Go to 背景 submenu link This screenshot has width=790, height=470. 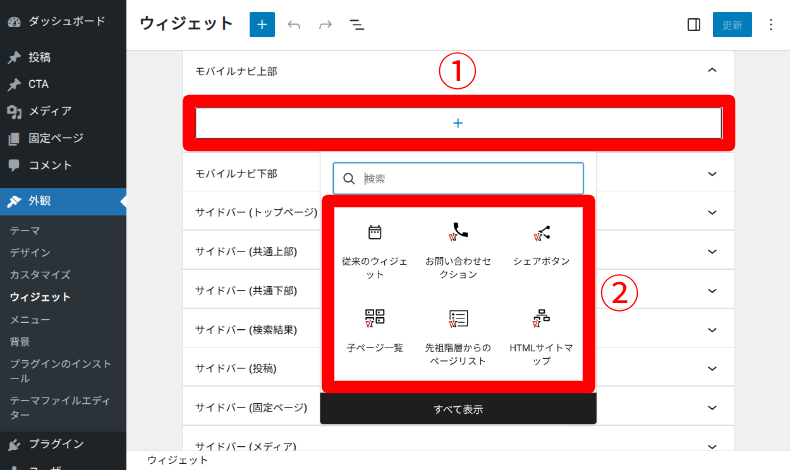click(20, 342)
